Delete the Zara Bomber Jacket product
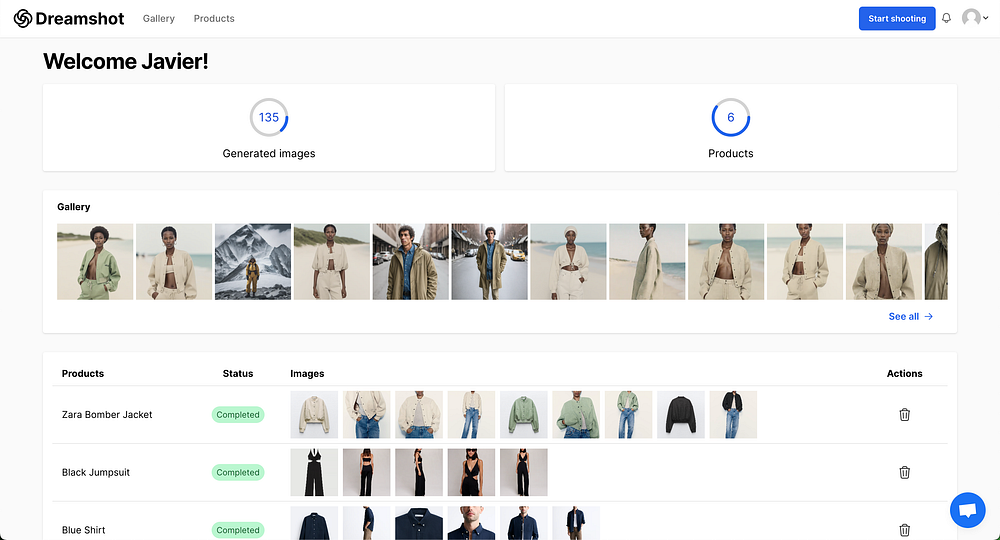This screenshot has width=1000, height=540. coord(904,414)
